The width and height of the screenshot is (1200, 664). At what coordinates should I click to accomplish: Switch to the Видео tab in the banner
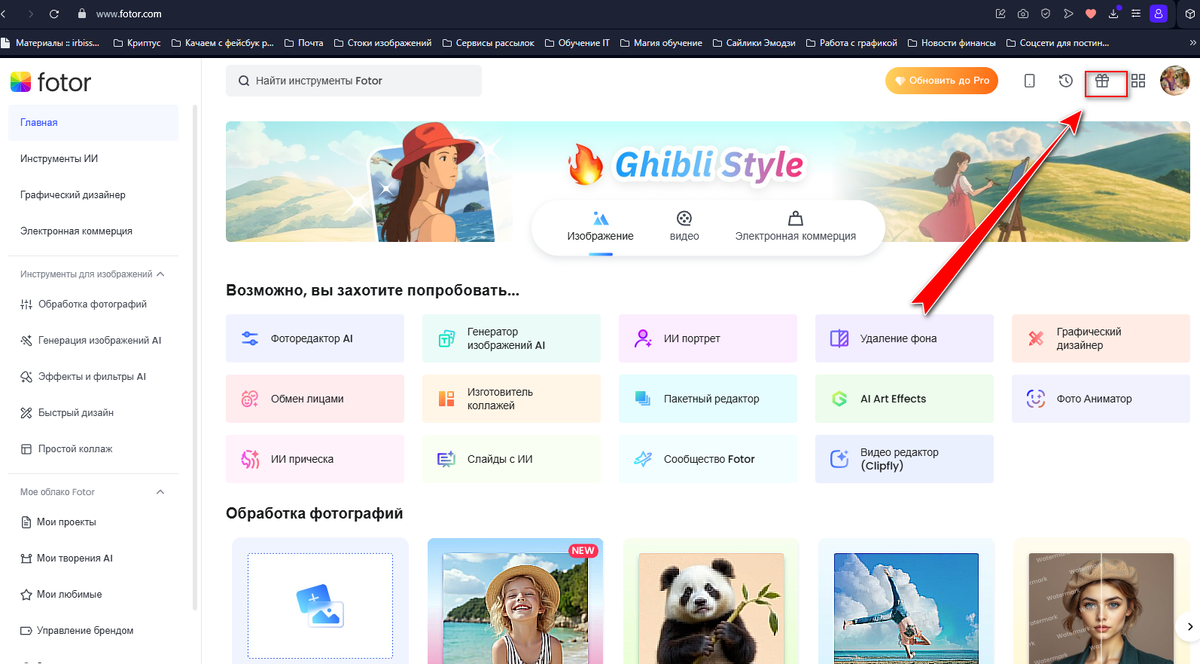(684, 227)
